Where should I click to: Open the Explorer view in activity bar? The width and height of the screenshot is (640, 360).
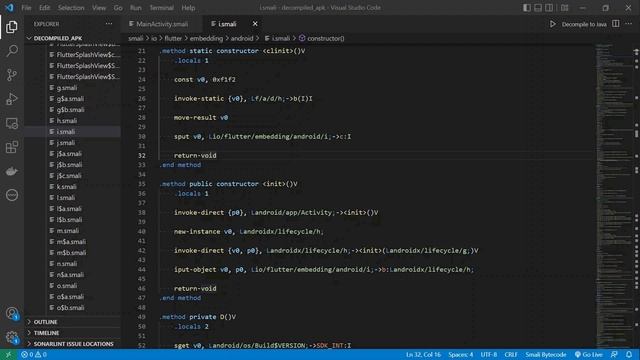(x=12, y=27)
